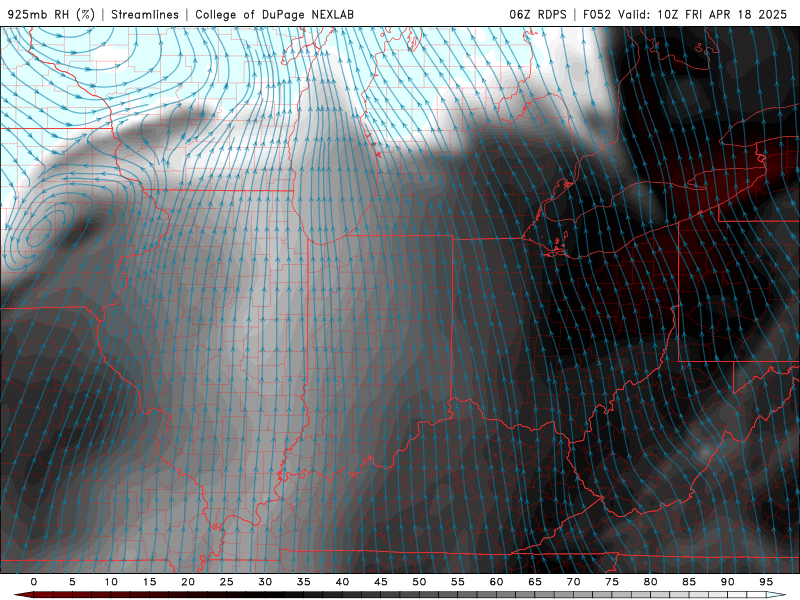
Task: Click the colorbar value "80"
Action: pos(650,582)
